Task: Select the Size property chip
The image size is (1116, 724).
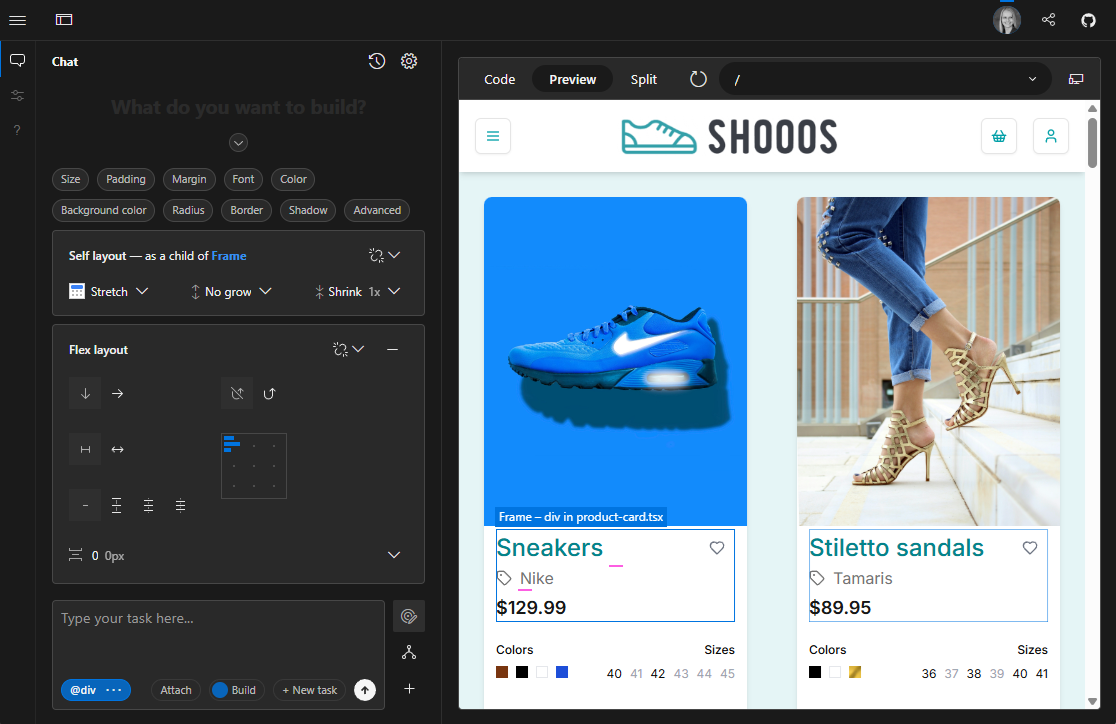Action: point(70,179)
